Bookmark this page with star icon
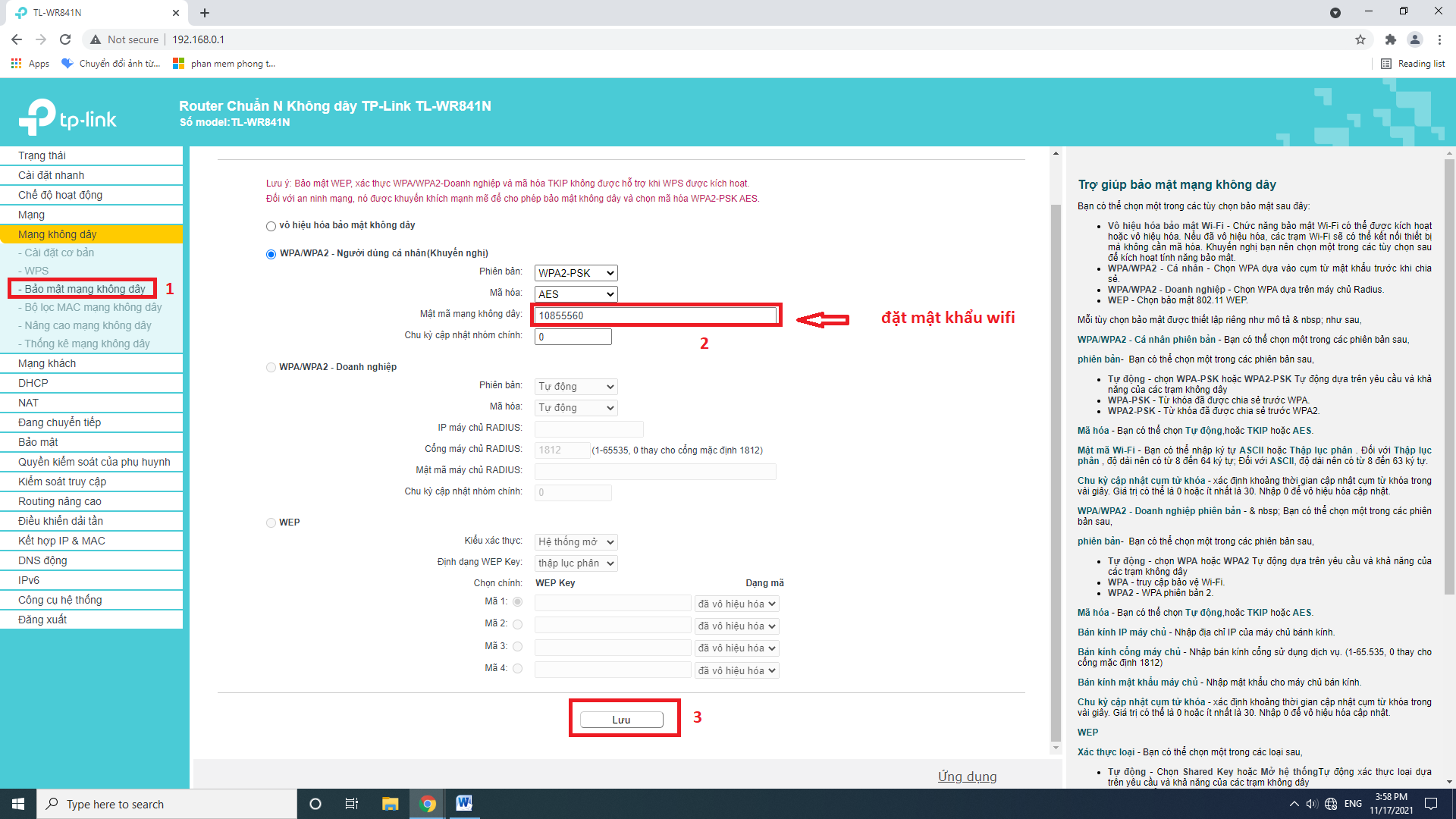 tap(1360, 39)
